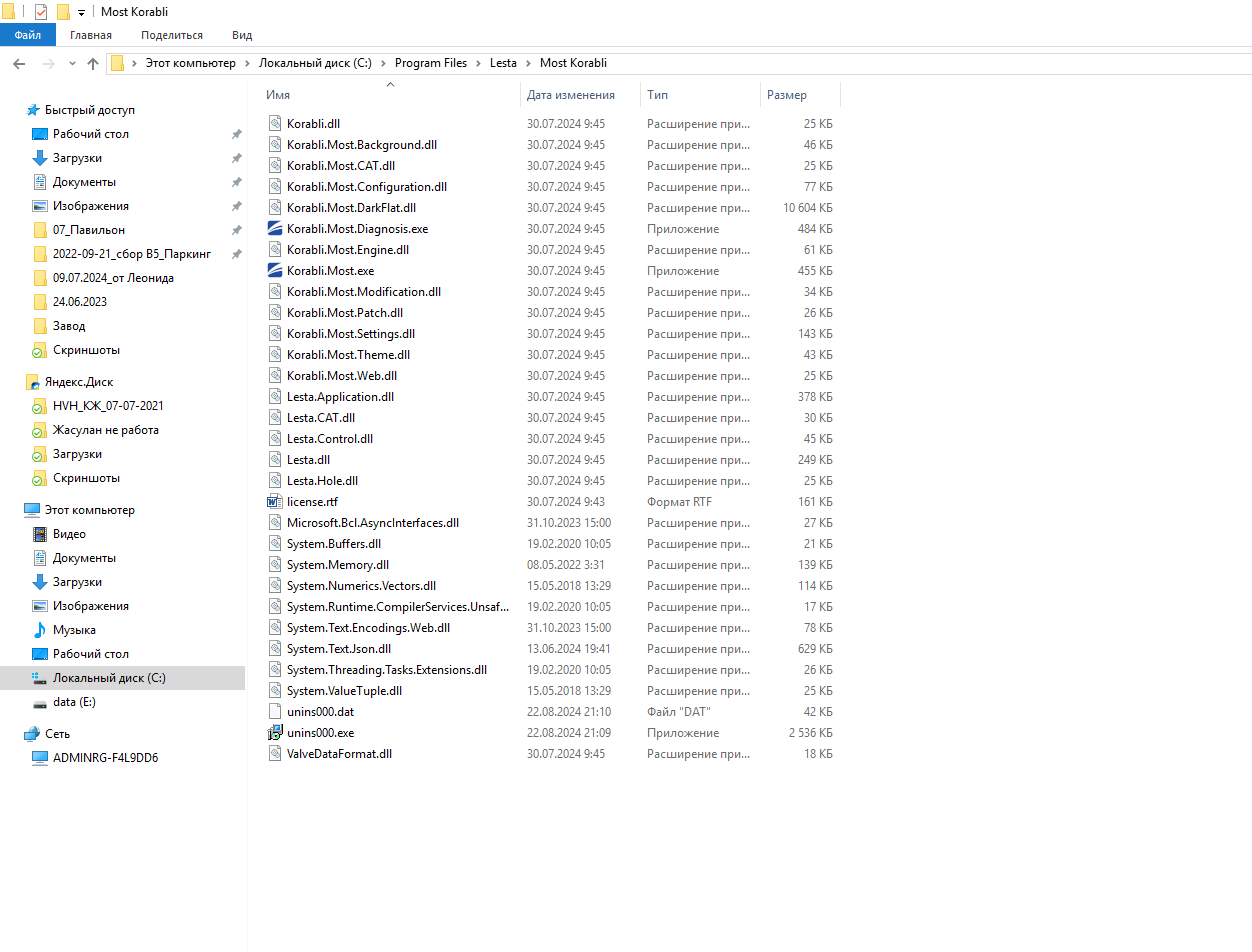
Task: Click the Музыка note icon
Action: [40, 630]
